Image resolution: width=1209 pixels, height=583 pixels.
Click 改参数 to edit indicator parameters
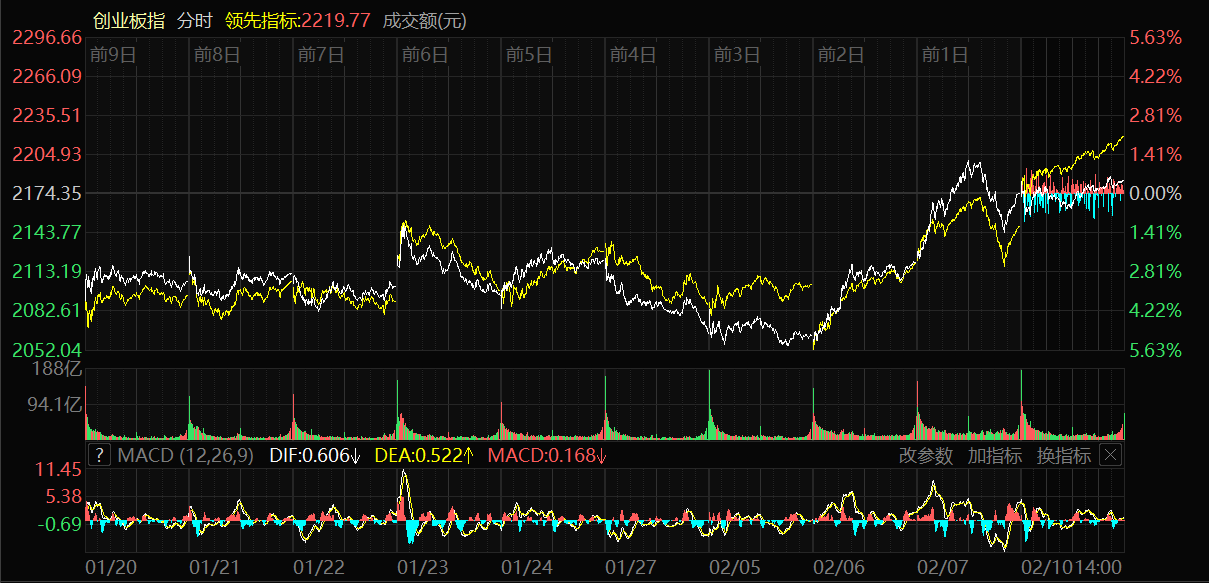point(926,456)
